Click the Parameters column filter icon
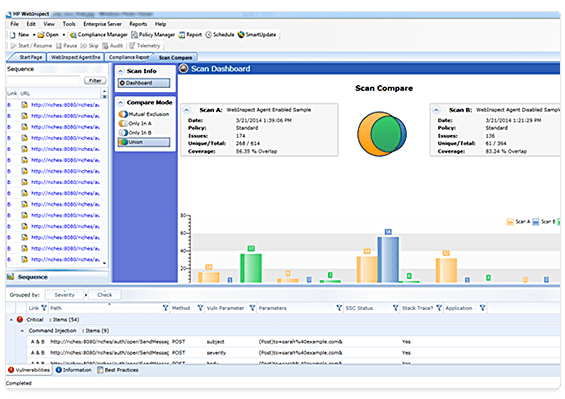This screenshot has height=399, width=565. click(x=339, y=308)
